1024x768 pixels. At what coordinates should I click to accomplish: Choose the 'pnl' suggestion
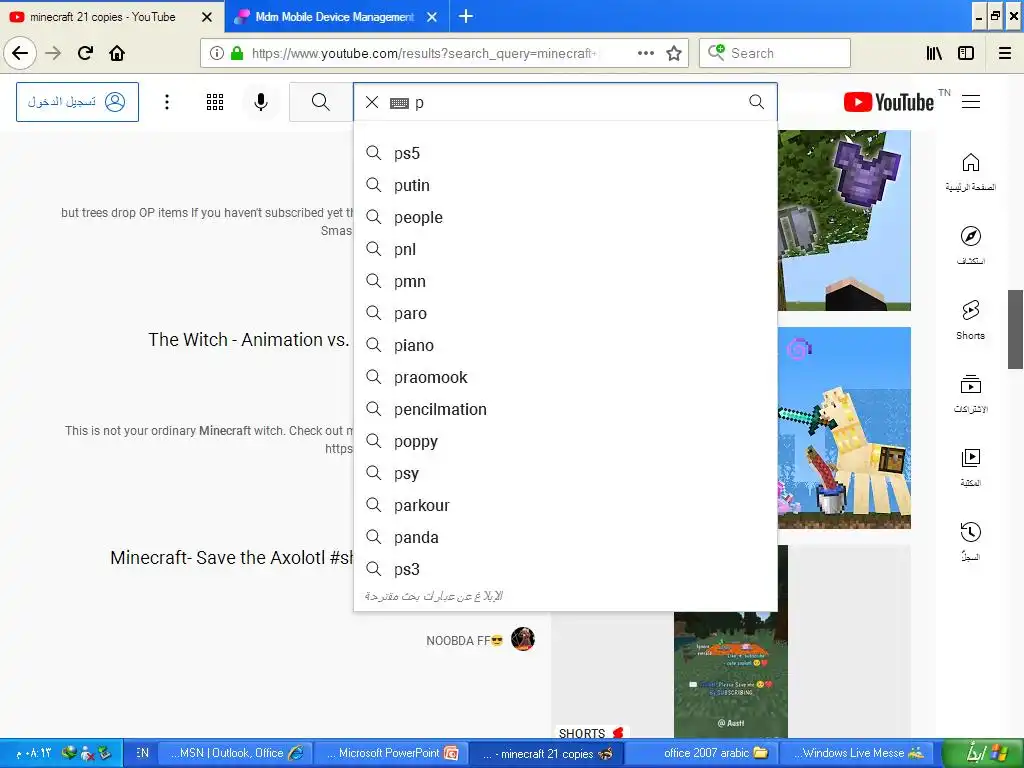(x=565, y=249)
